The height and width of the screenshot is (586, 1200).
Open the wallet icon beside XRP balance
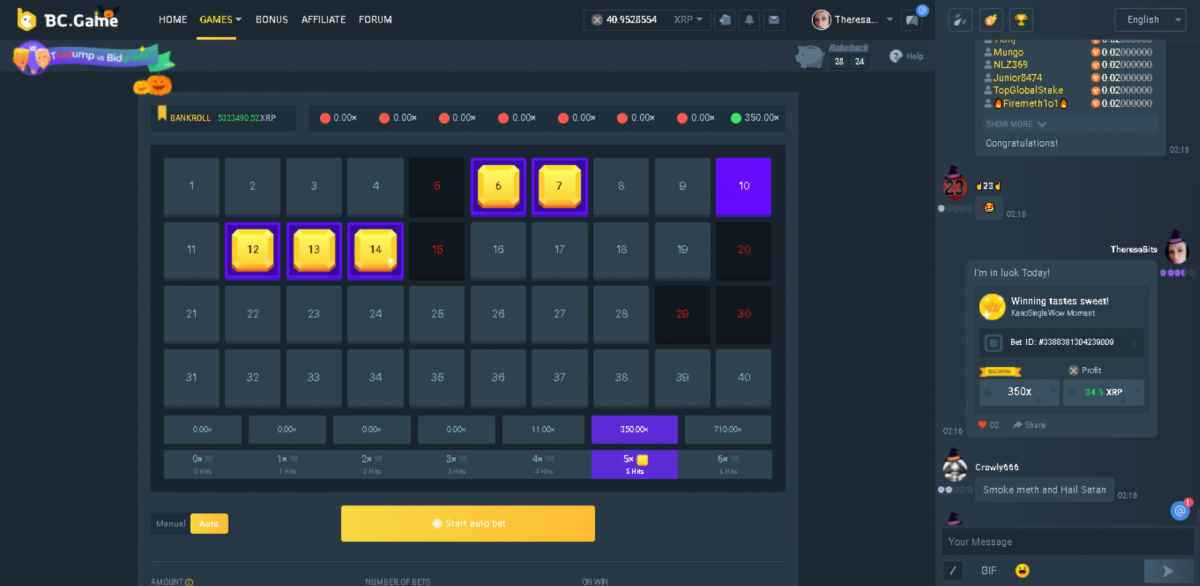(724, 19)
